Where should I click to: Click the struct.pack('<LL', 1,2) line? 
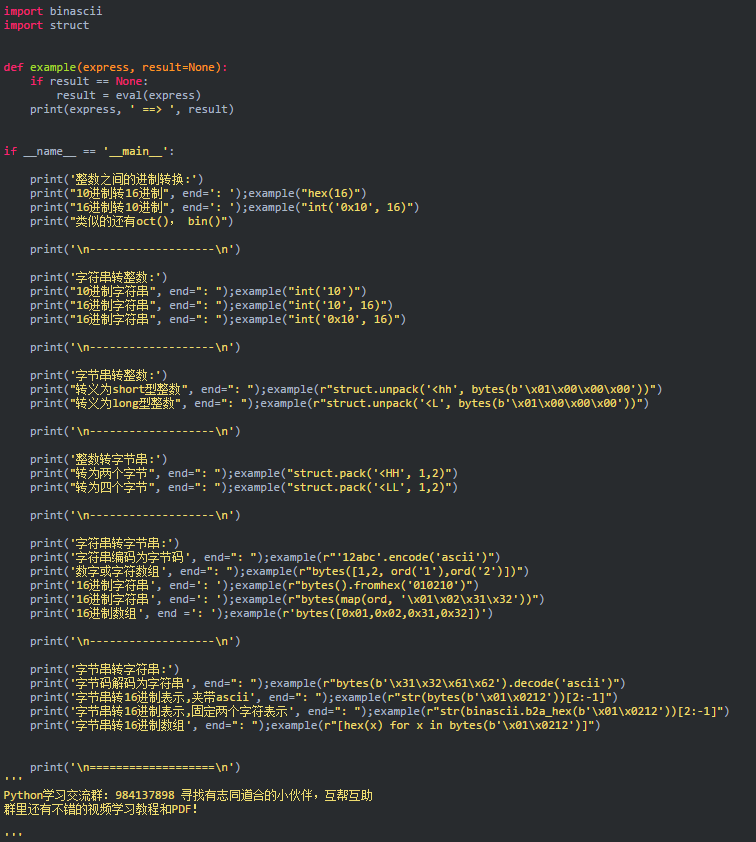click(x=244, y=487)
